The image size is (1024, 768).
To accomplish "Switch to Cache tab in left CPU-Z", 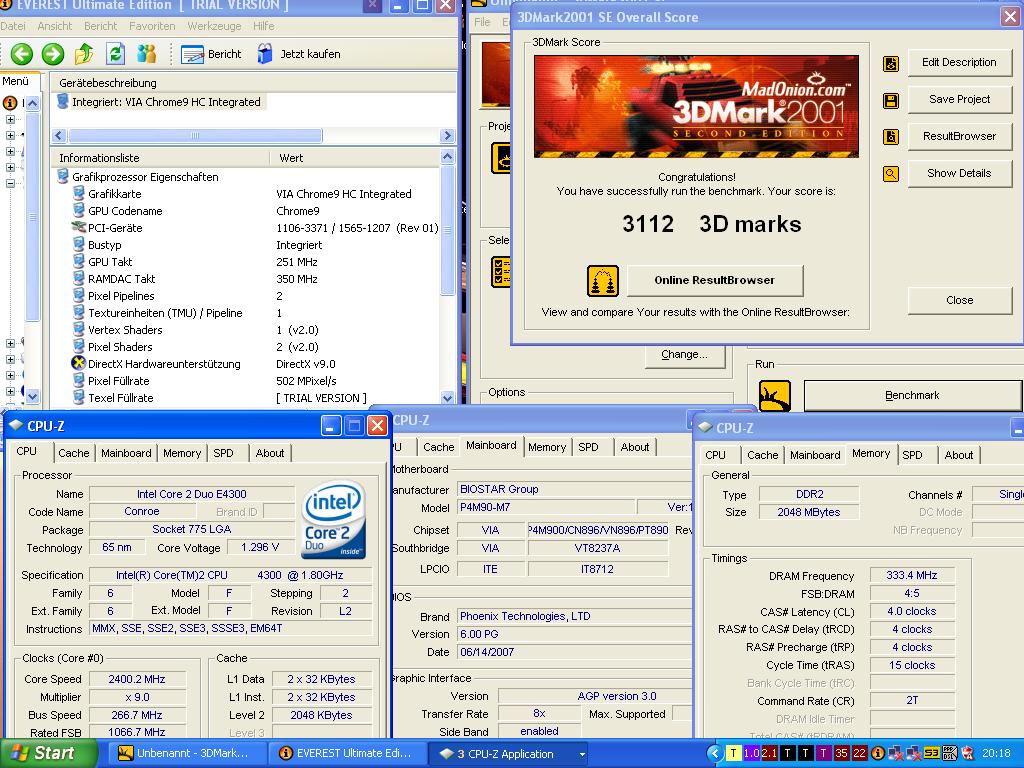I will click(73, 453).
